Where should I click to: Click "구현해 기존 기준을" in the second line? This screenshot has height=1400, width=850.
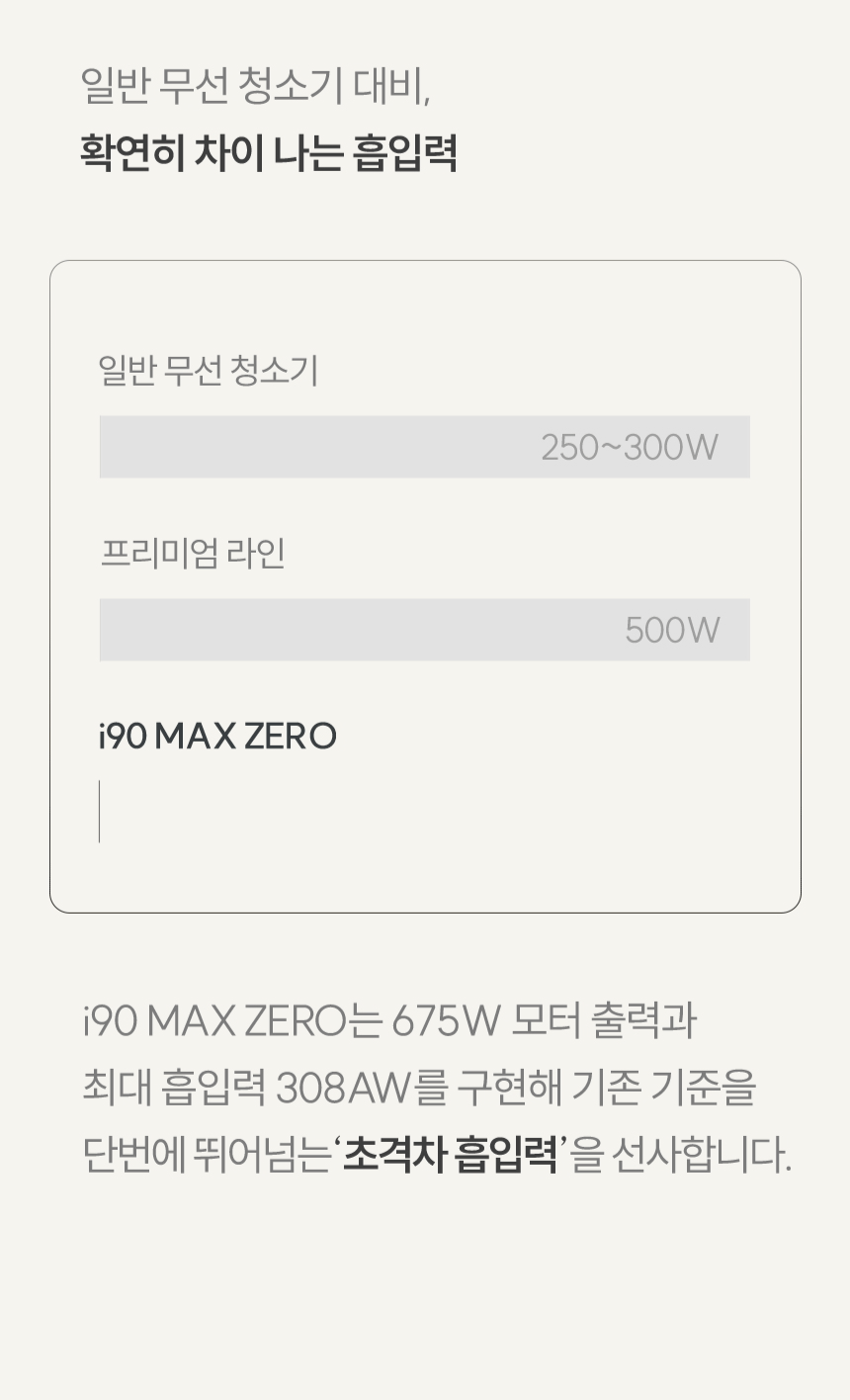click(606, 1088)
